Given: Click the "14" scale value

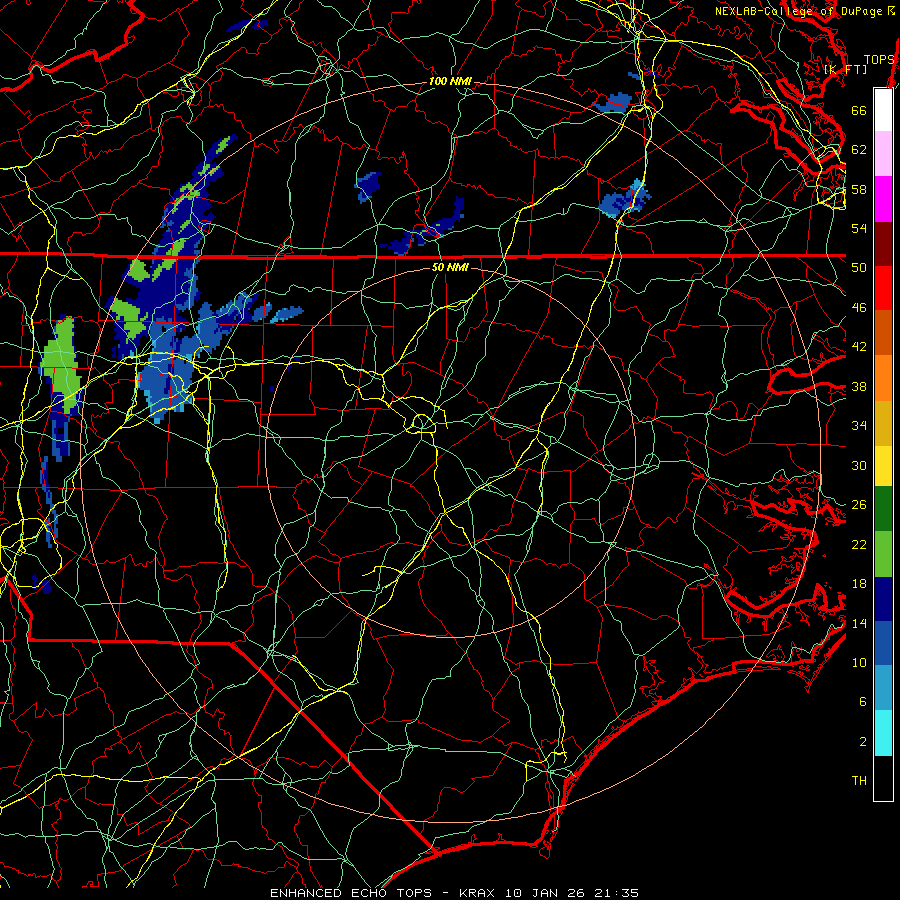Looking at the screenshot, I should tap(859, 623).
